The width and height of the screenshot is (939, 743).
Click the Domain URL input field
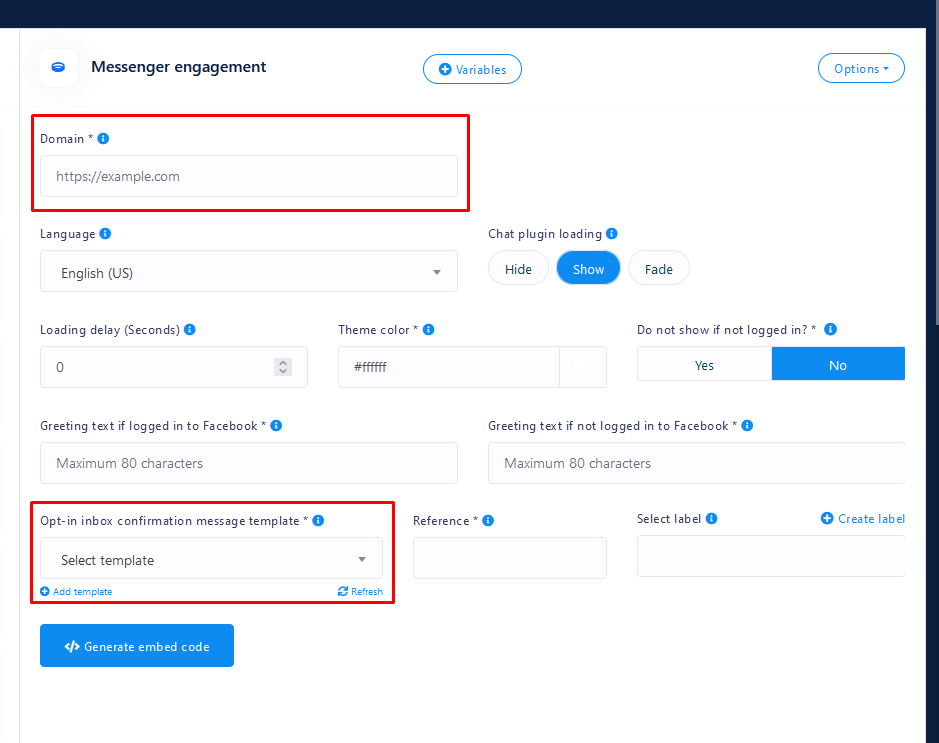click(x=248, y=177)
